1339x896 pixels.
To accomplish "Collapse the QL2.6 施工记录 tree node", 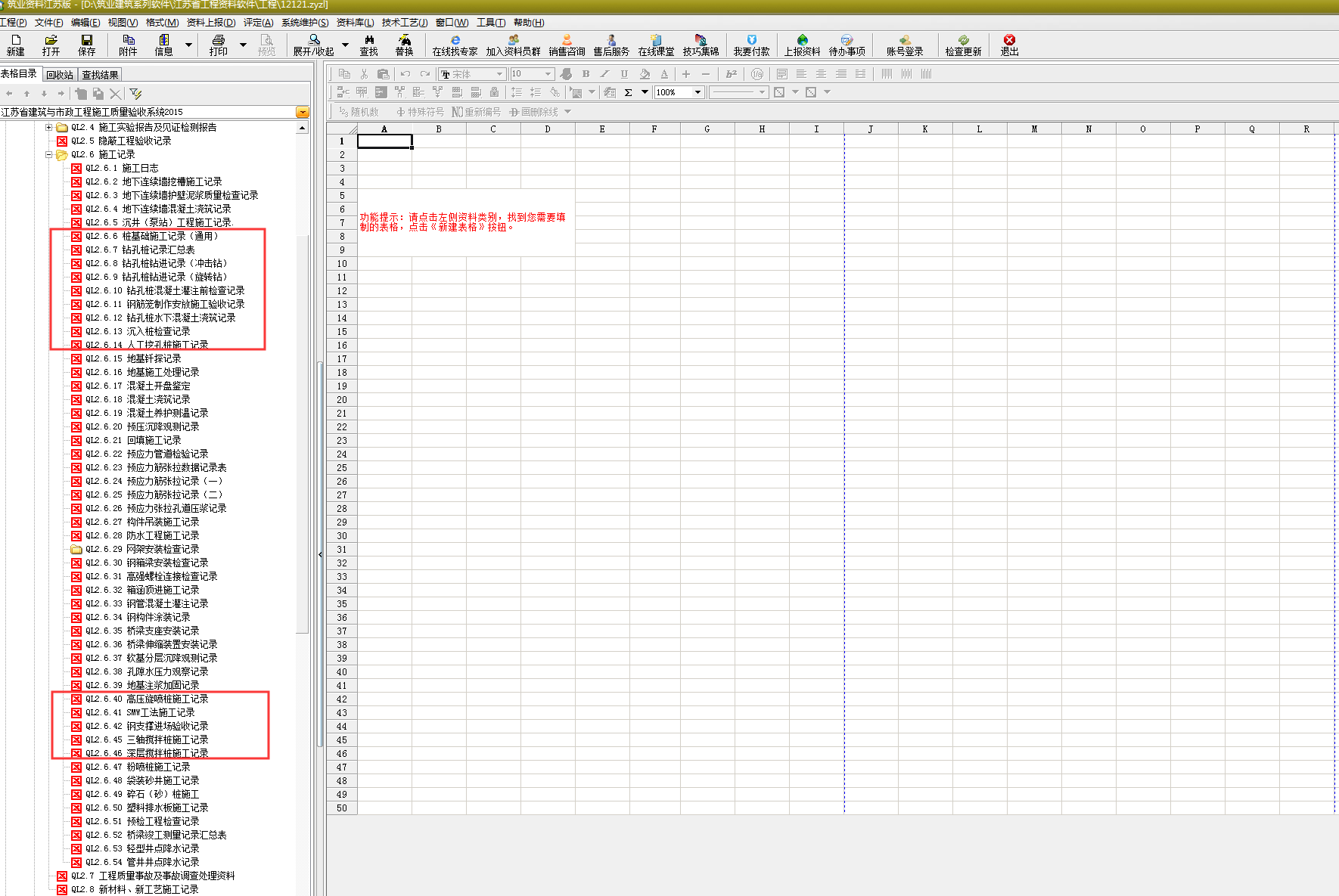I will pos(49,154).
